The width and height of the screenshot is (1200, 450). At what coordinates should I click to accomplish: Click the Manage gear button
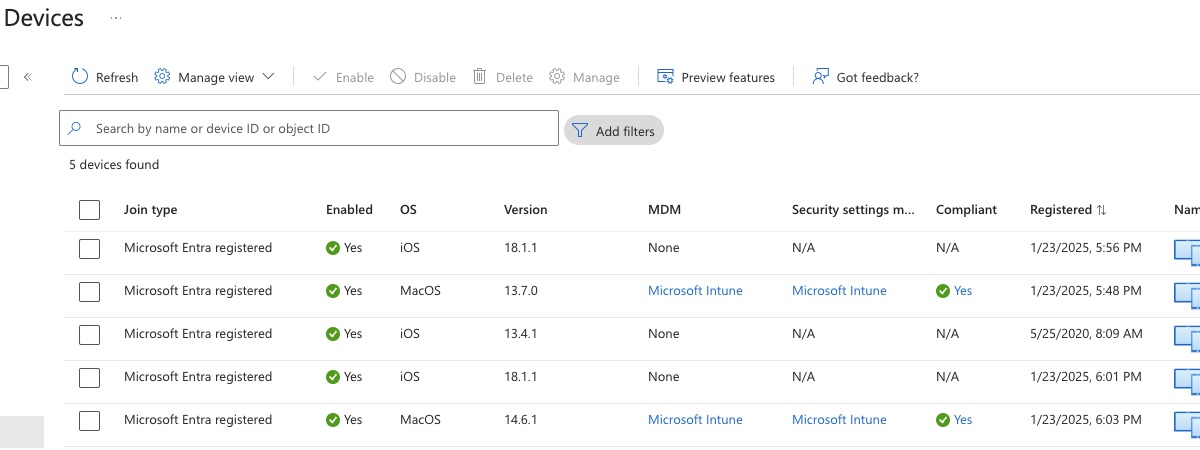click(584, 77)
